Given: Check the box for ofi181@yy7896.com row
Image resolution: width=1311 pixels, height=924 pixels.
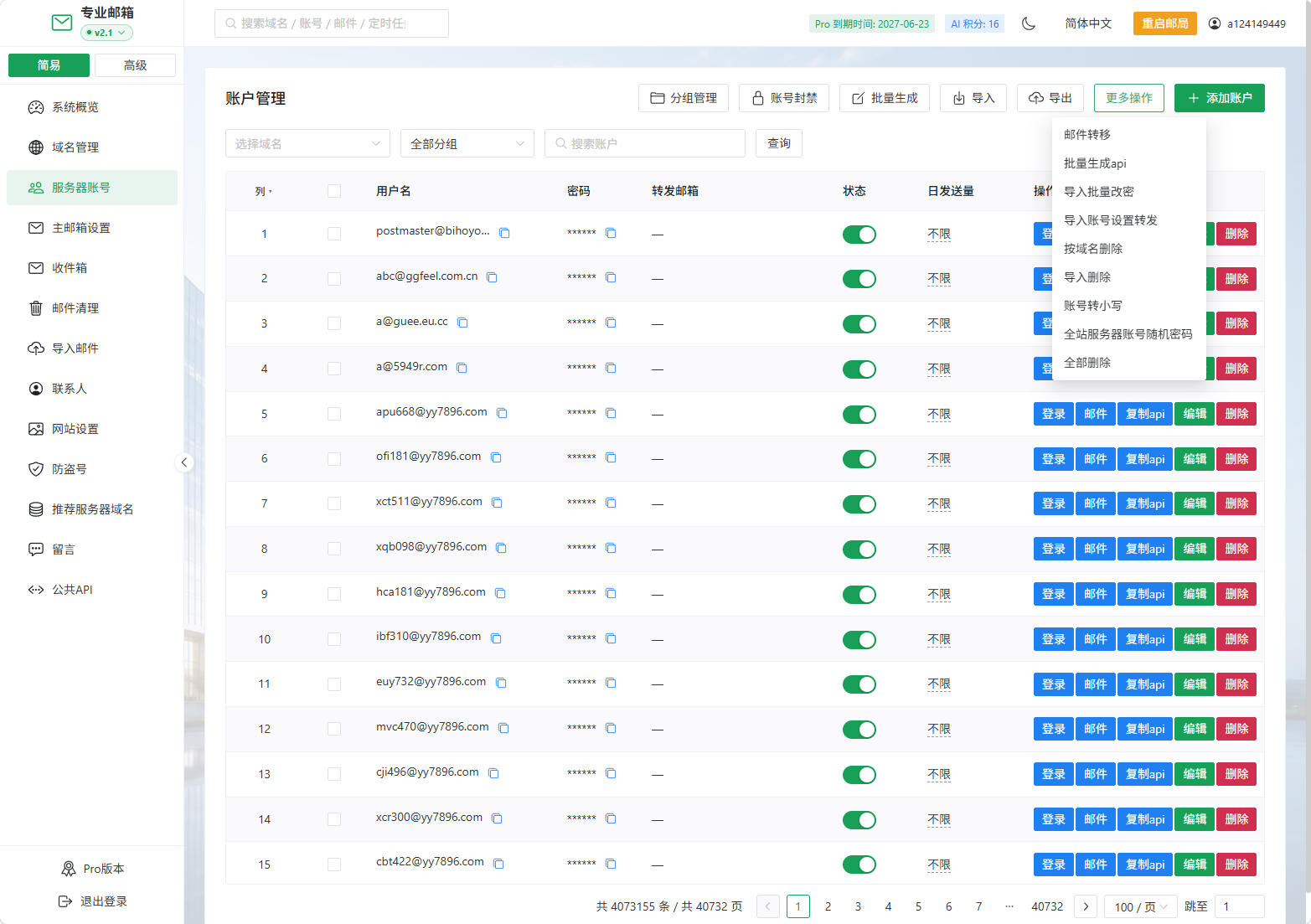Looking at the screenshot, I should click(334, 459).
